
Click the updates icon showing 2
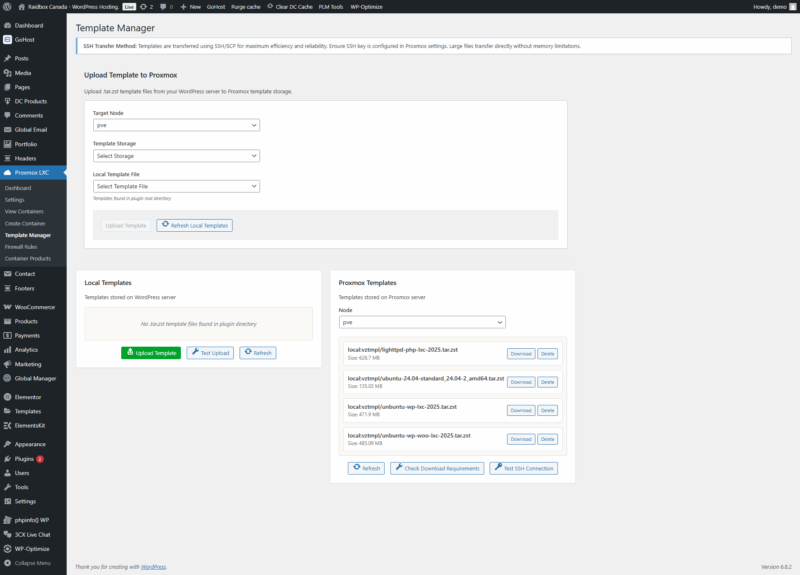click(x=143, y=7)
